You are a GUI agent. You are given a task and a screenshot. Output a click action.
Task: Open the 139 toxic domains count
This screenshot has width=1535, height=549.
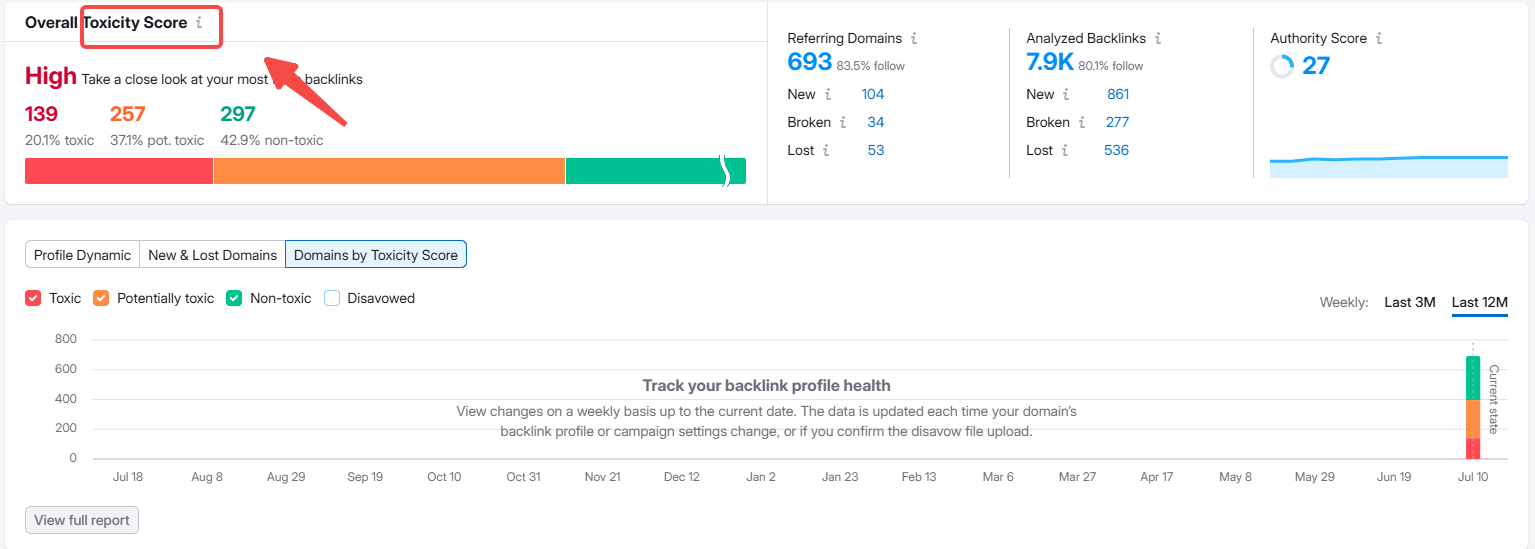point(42,114)
